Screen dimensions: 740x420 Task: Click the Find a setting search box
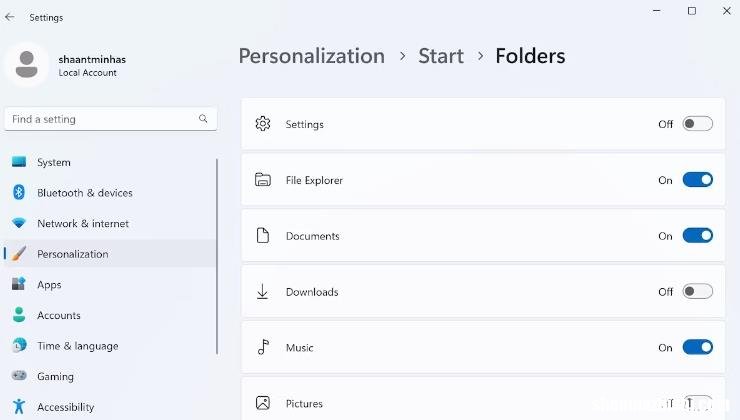[110, 119]
